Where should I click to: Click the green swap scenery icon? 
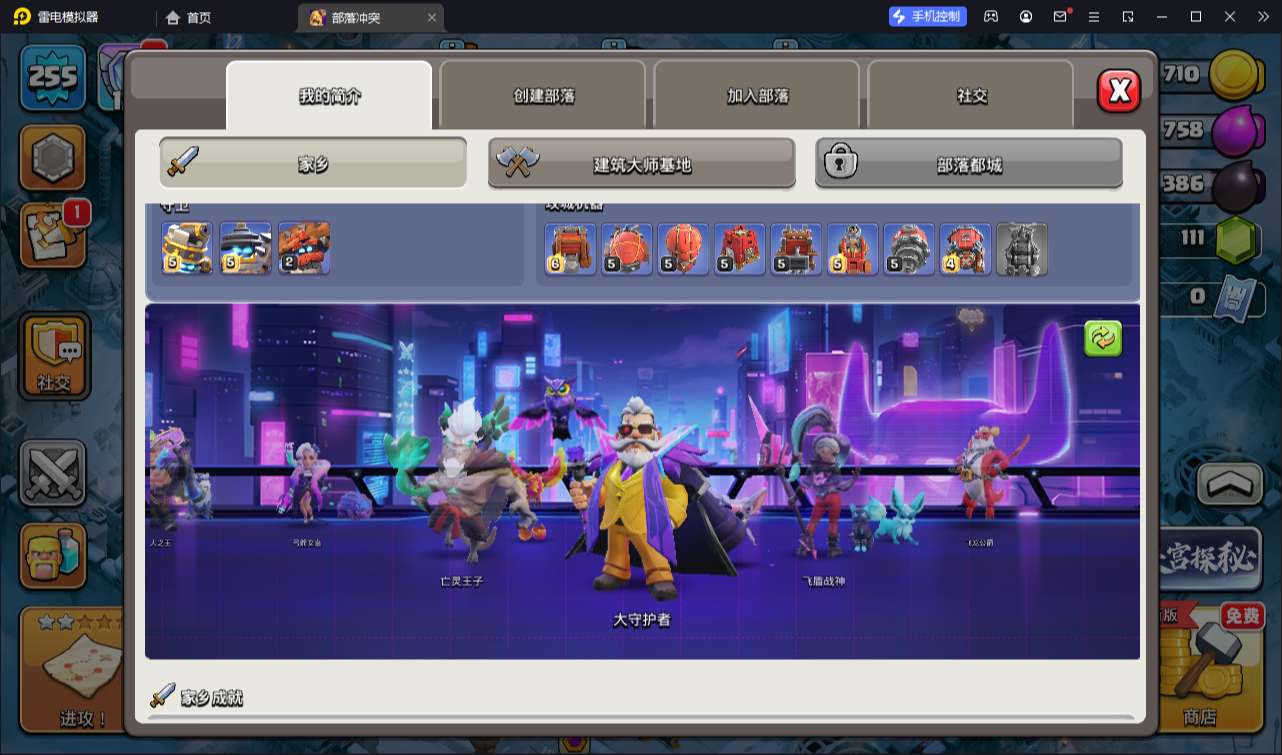pos(1103,339)
